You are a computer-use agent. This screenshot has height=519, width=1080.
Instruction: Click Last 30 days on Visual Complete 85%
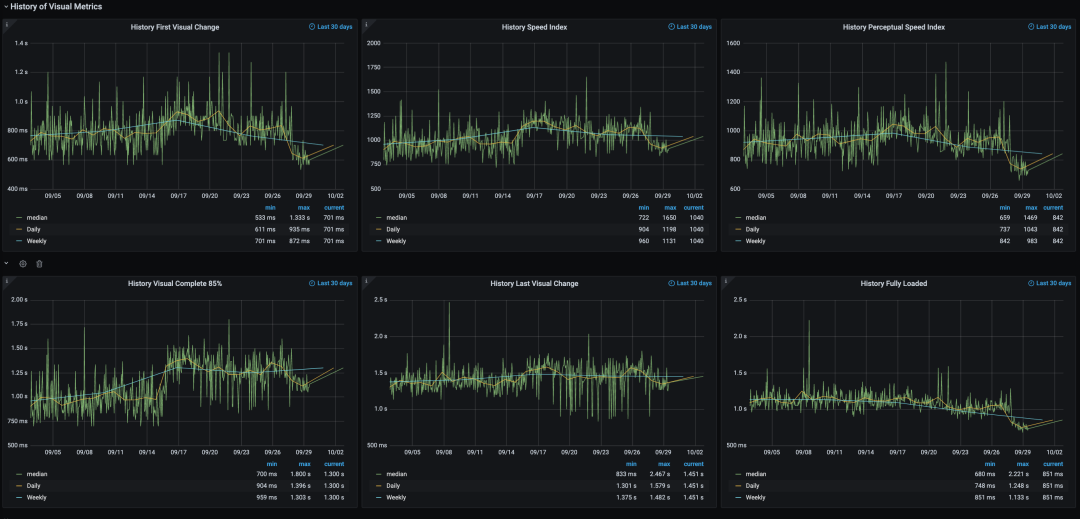(x=331, y=283)
